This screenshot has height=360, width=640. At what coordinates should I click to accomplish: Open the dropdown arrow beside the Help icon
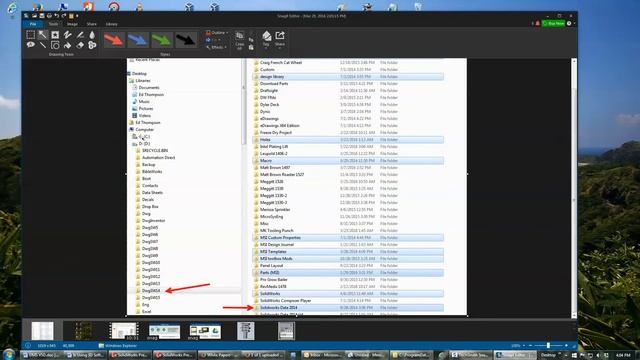[x=574, y=24]
